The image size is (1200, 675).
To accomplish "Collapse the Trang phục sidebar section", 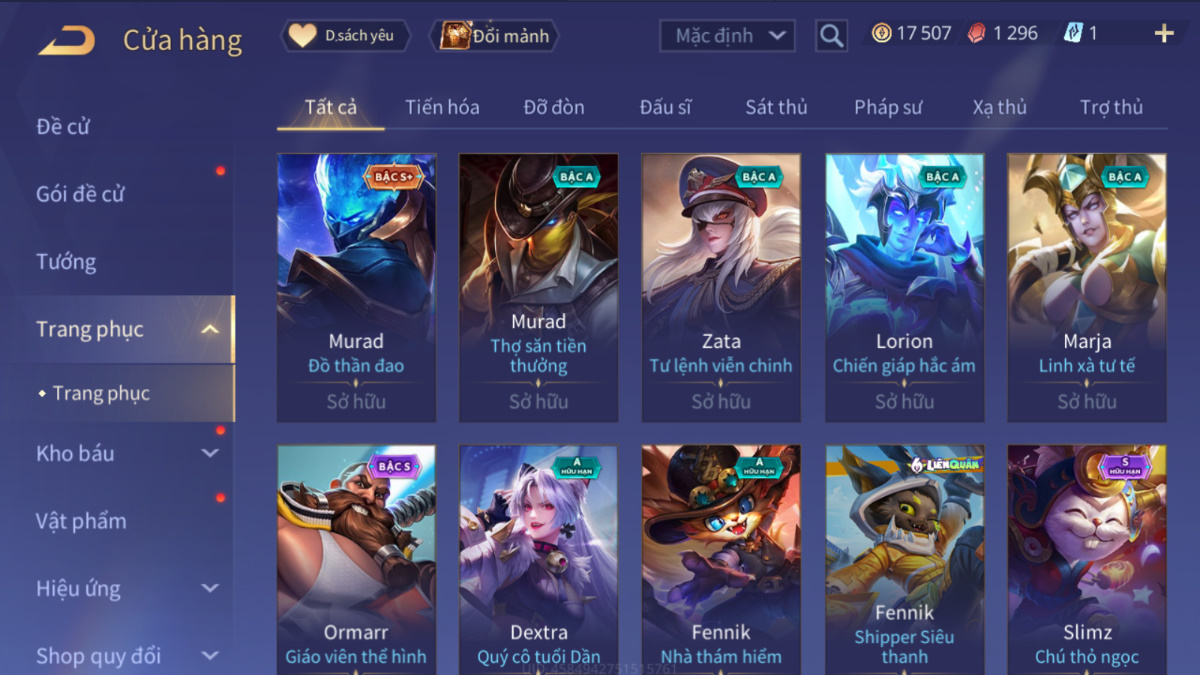I will [210, 329].
